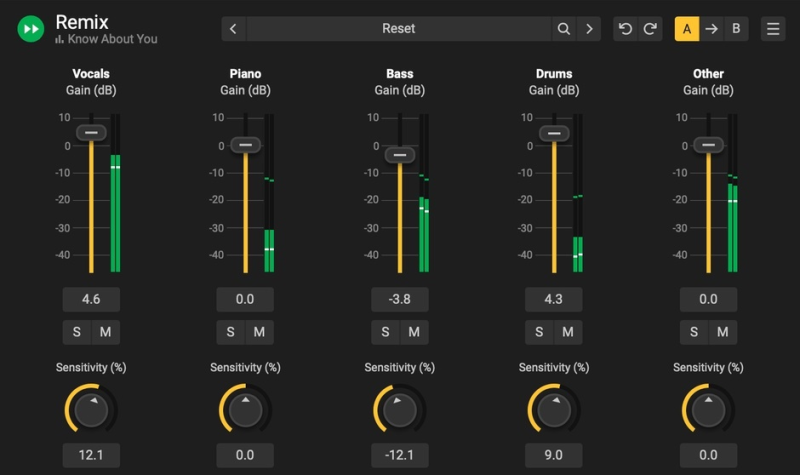Viewport: 800px width, 475px height.
Task: Click the undo arrow icon
Action: 626,29
